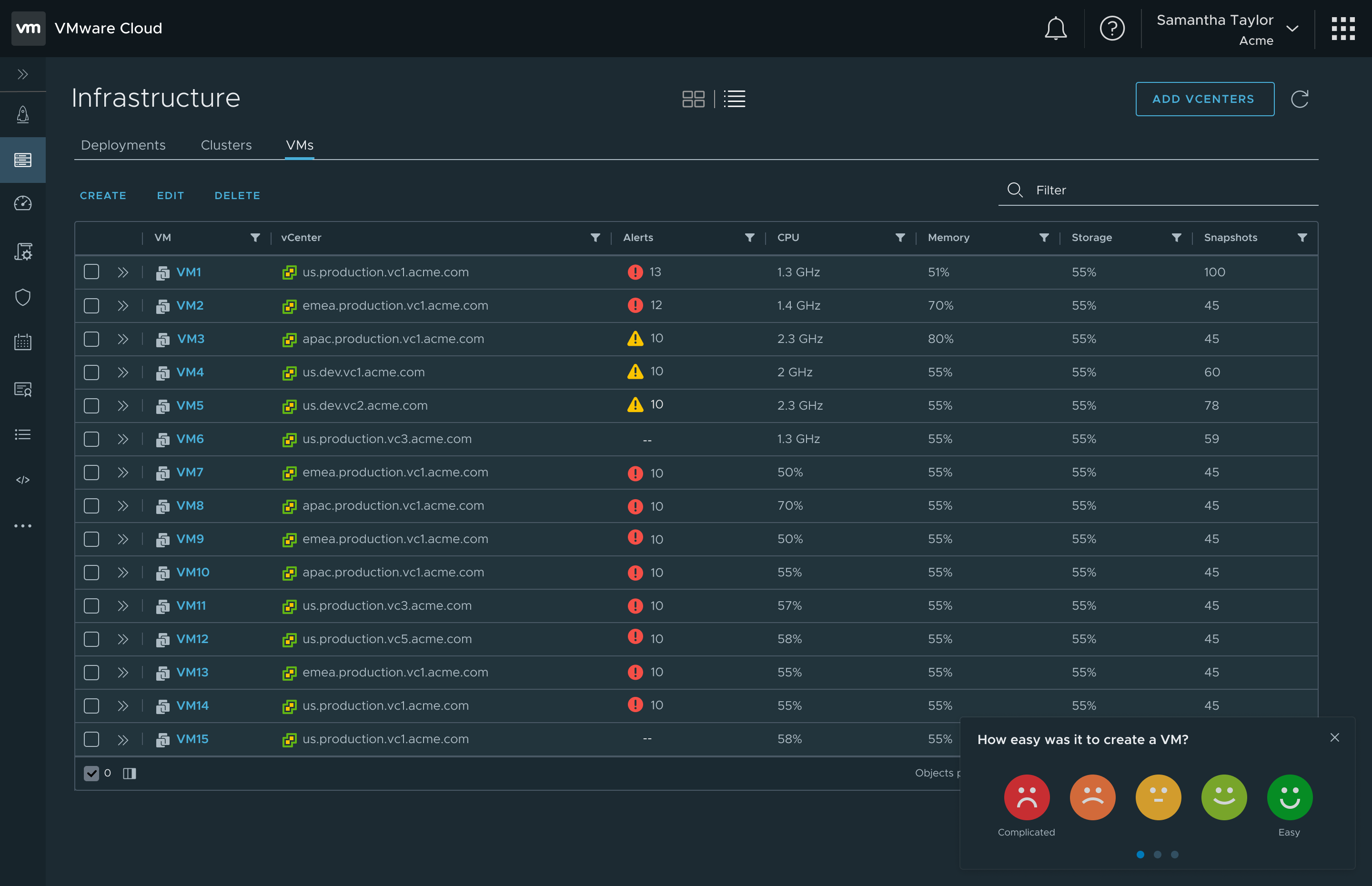
Task: Expand details for VM9 row
Action: [x=122, y=539]
